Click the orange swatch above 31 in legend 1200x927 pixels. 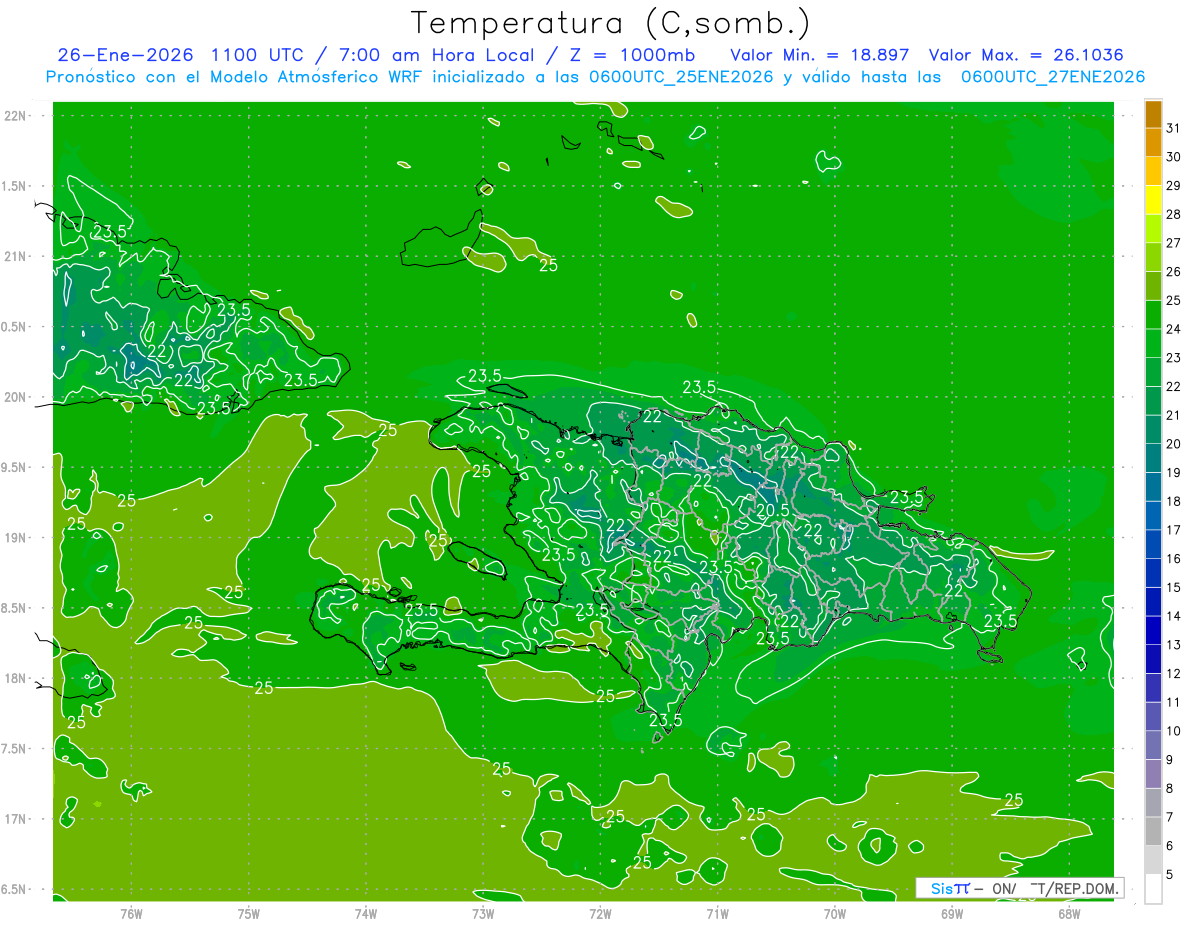pos(1153,114)
